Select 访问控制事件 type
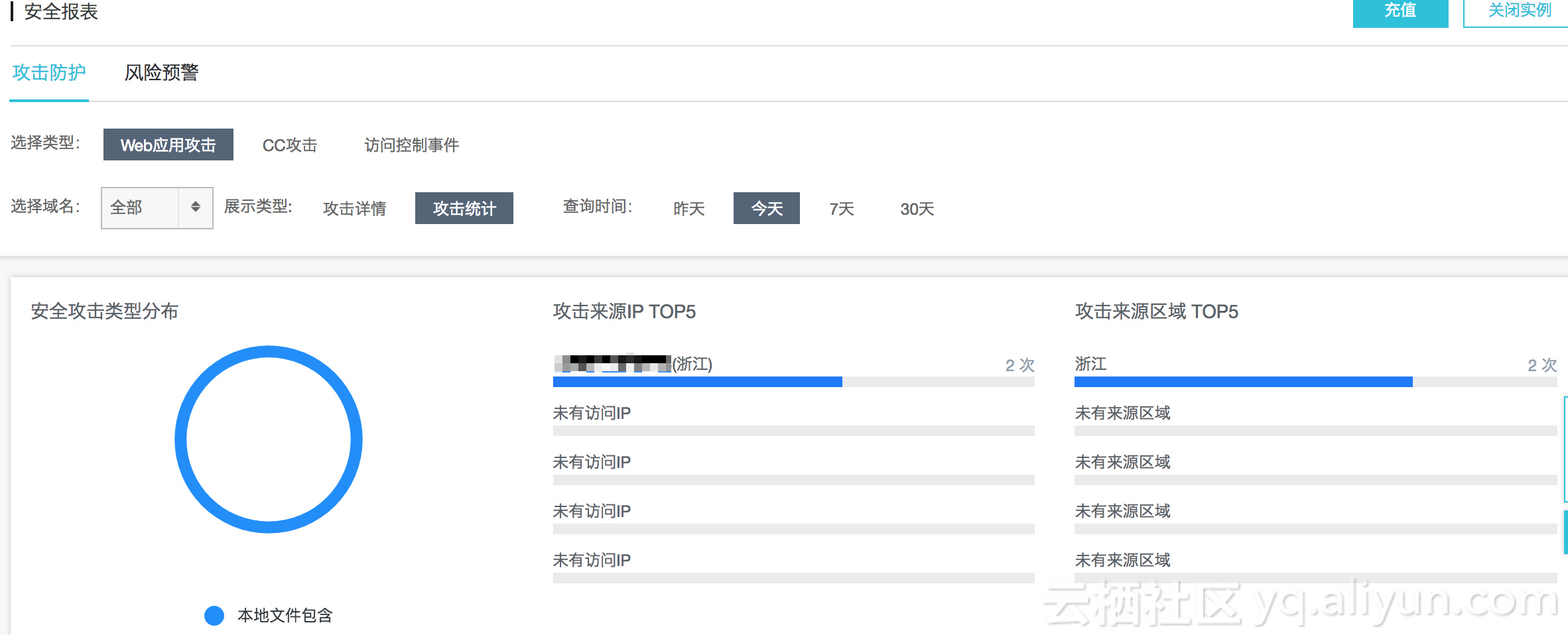The height and width of the screenshot is (635, 1568). click(411, 145)
